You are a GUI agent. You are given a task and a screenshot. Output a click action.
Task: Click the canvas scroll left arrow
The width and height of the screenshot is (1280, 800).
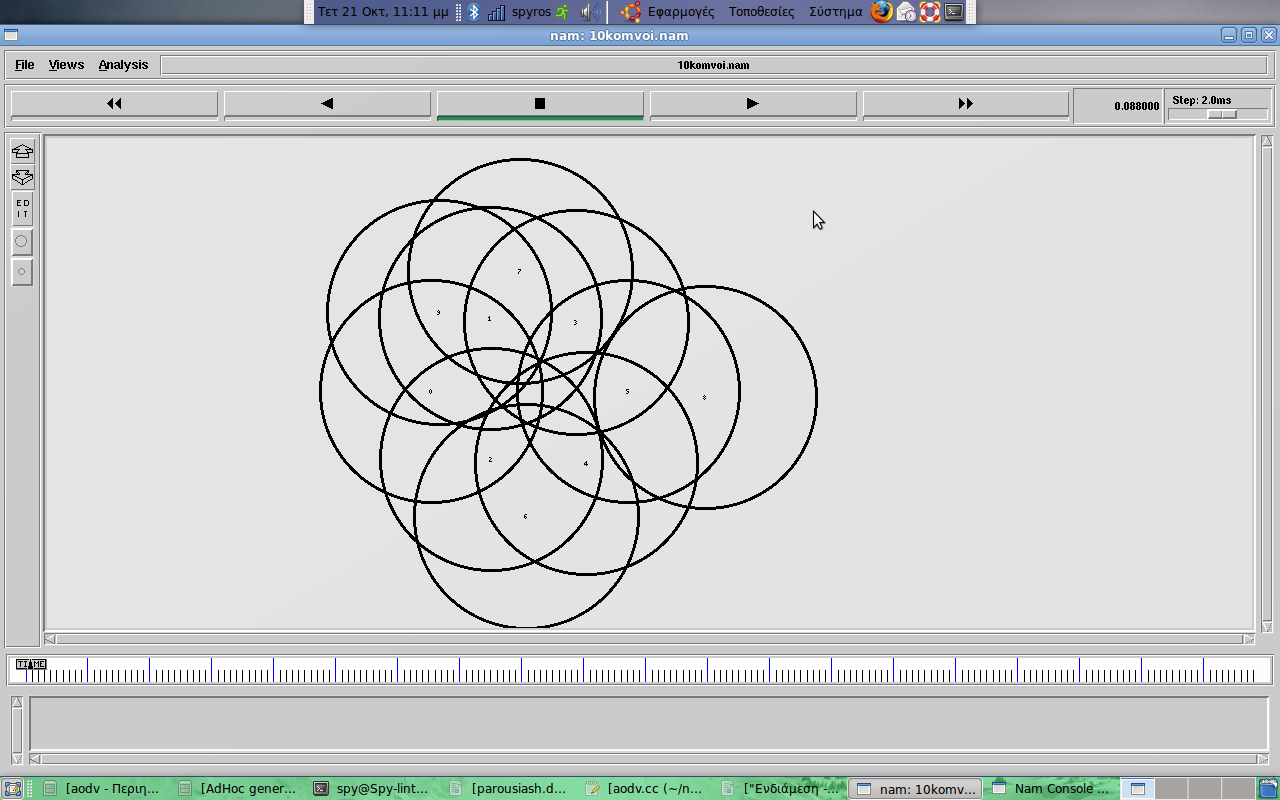pyautogui.click(x=51, y=639)
